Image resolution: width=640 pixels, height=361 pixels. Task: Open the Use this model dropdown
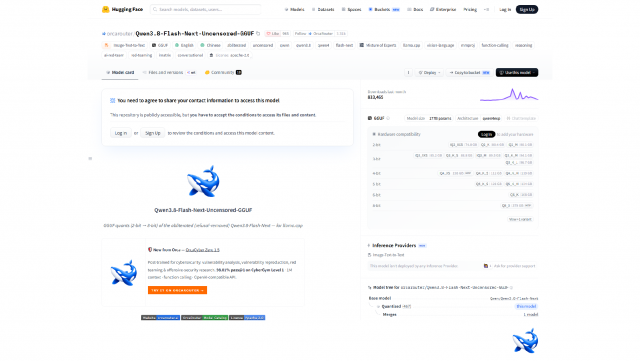(x=517, y=72)
